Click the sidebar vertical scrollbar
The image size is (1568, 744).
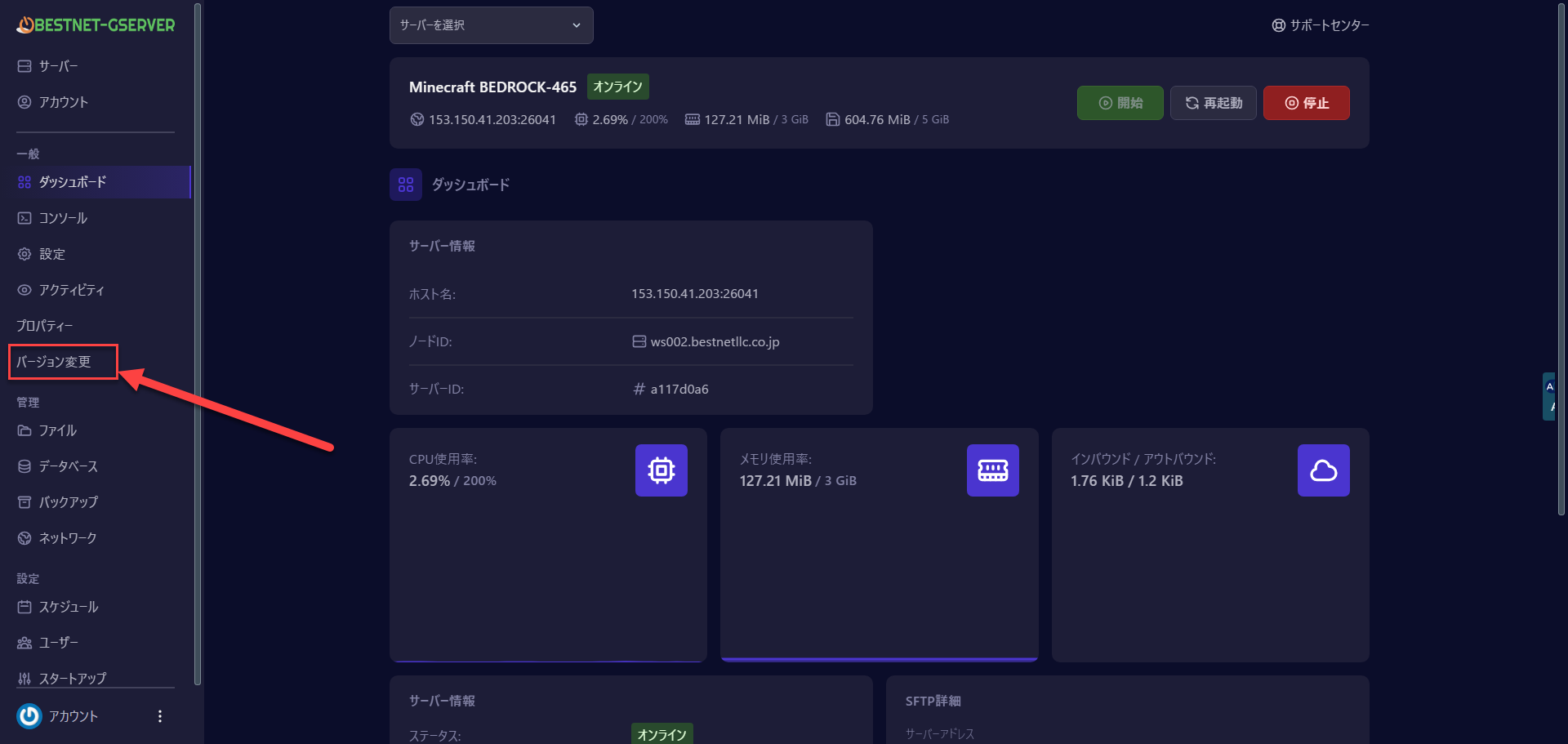pos(198,343)
